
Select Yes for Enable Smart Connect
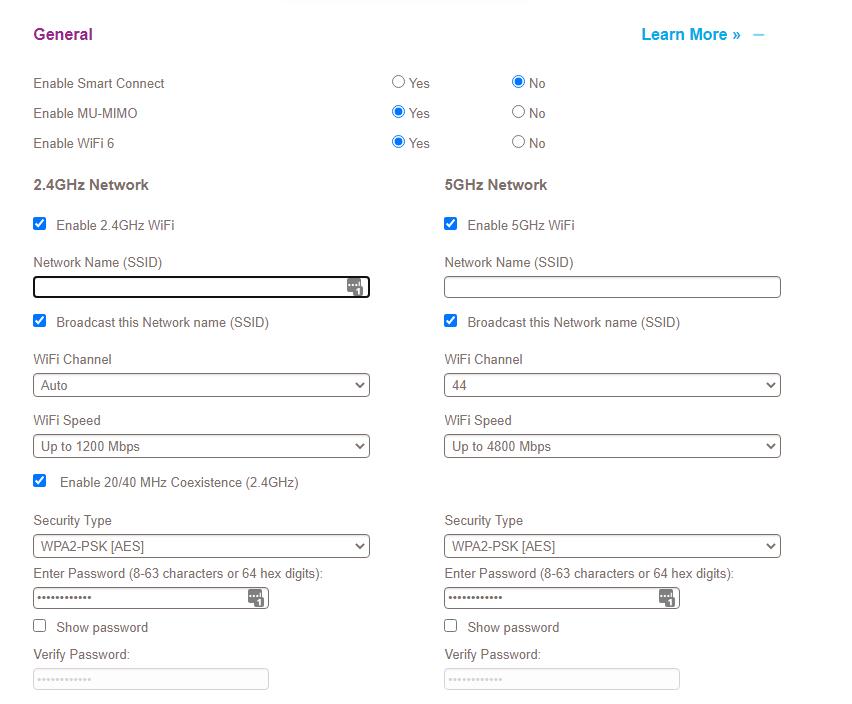(399, 82)
